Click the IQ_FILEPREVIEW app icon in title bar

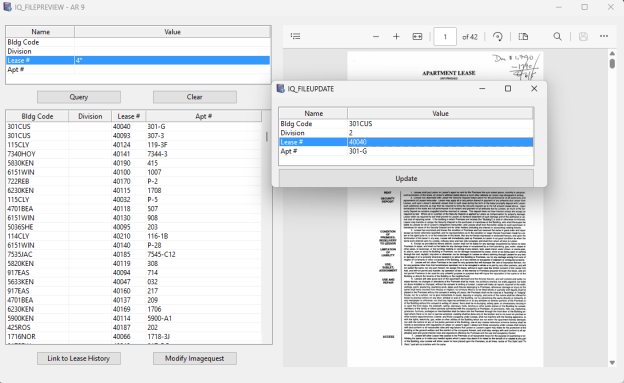tap(7, 7)
